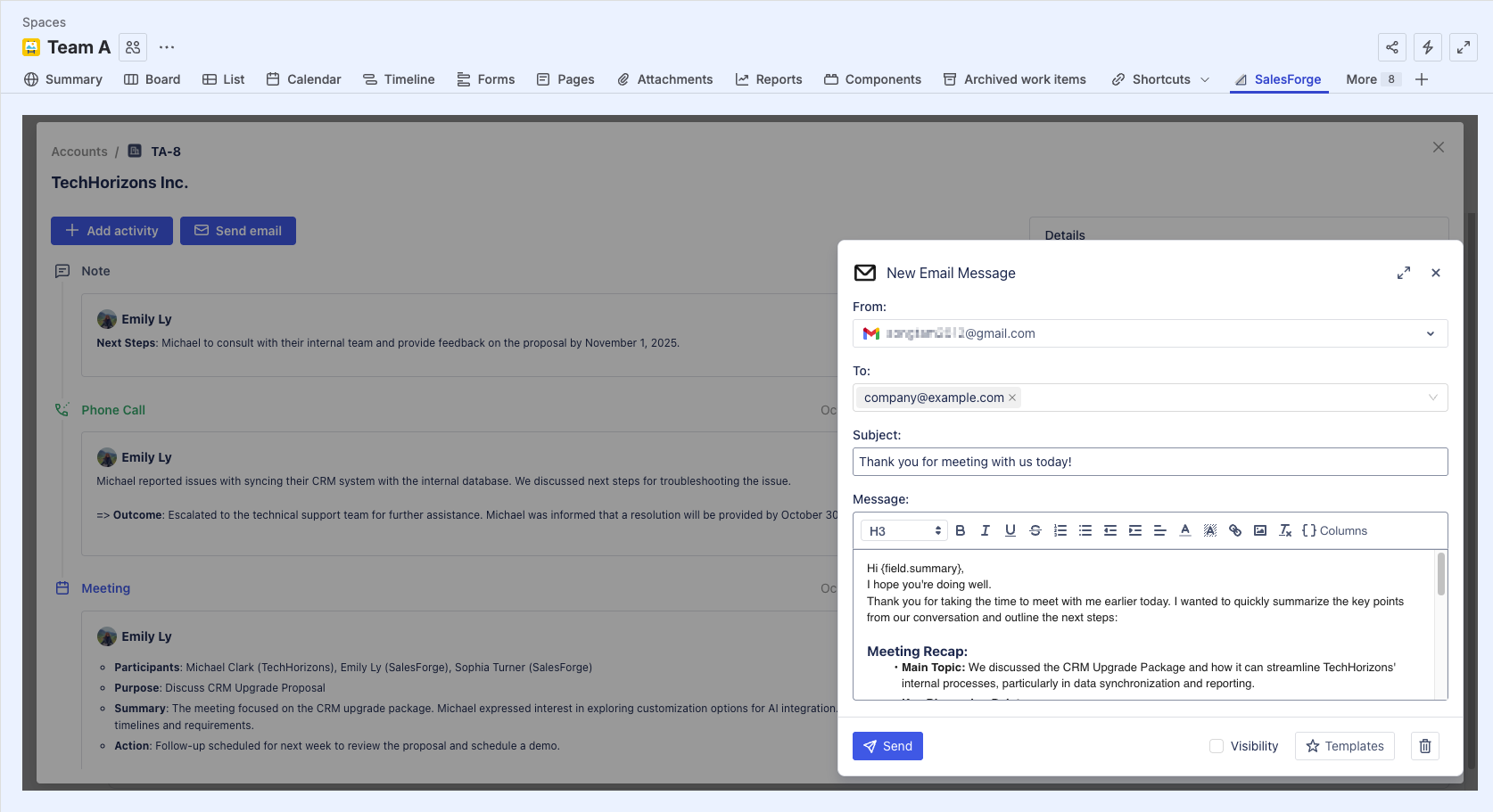The width and height of the screenshot is (1493, 812).
Task: Open the Reports tab
Action: (769, 79)
